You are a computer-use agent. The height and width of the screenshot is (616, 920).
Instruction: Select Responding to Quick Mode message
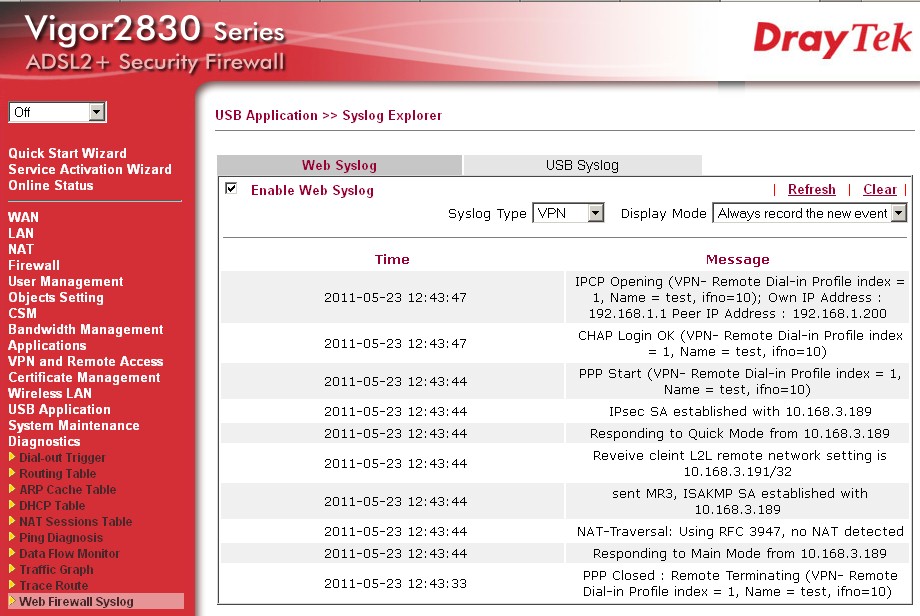(x=739, y=434)
